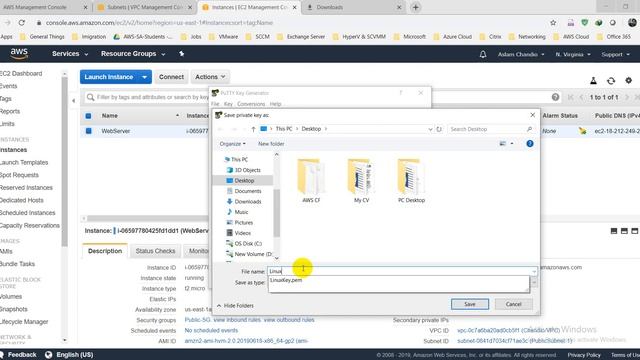Click the Launch Instance button
The width and height of the screenshot is (640, 360).
click(109, 77)
